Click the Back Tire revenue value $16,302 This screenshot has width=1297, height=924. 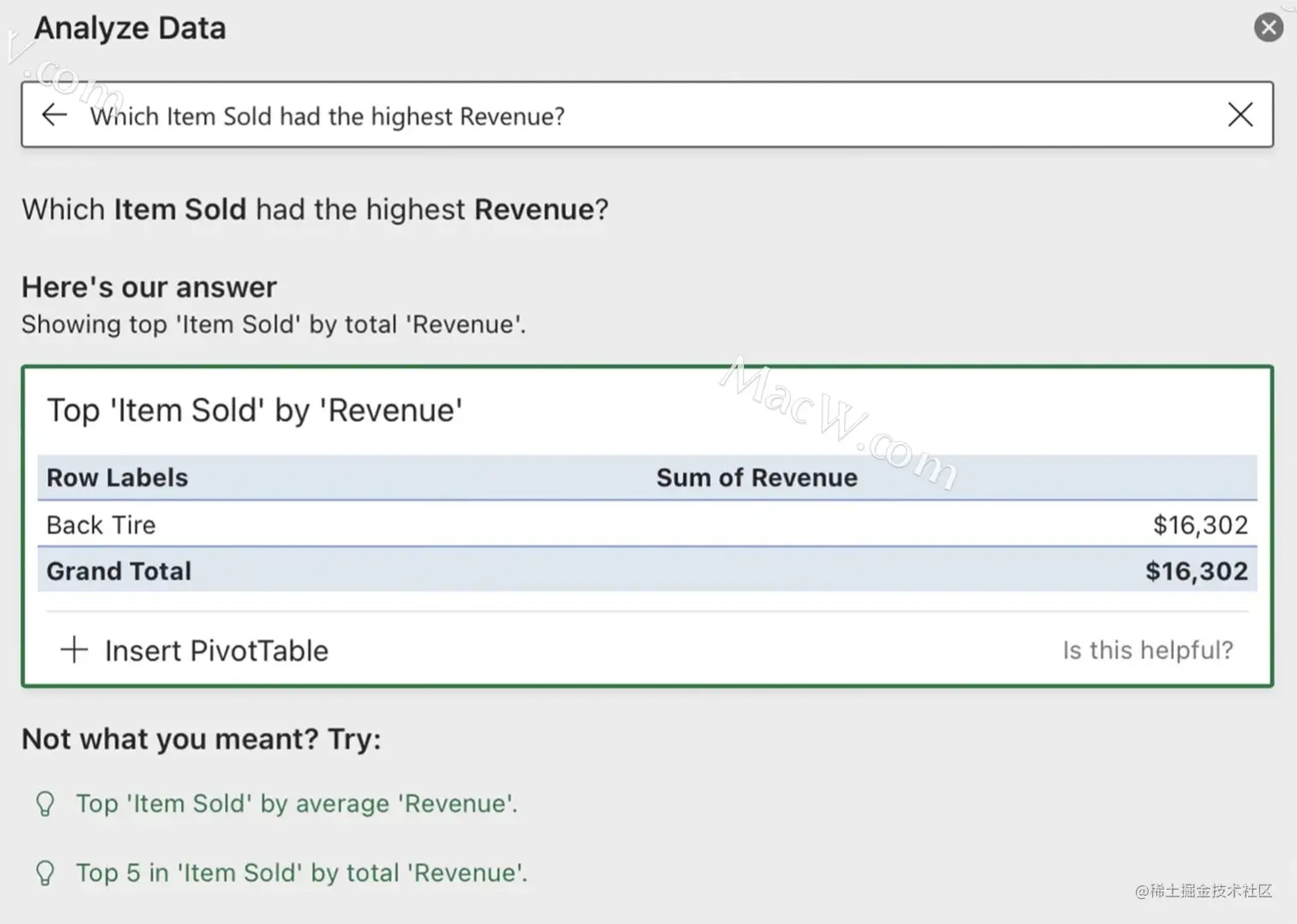pyautogui.click(x=1199, y=525)
